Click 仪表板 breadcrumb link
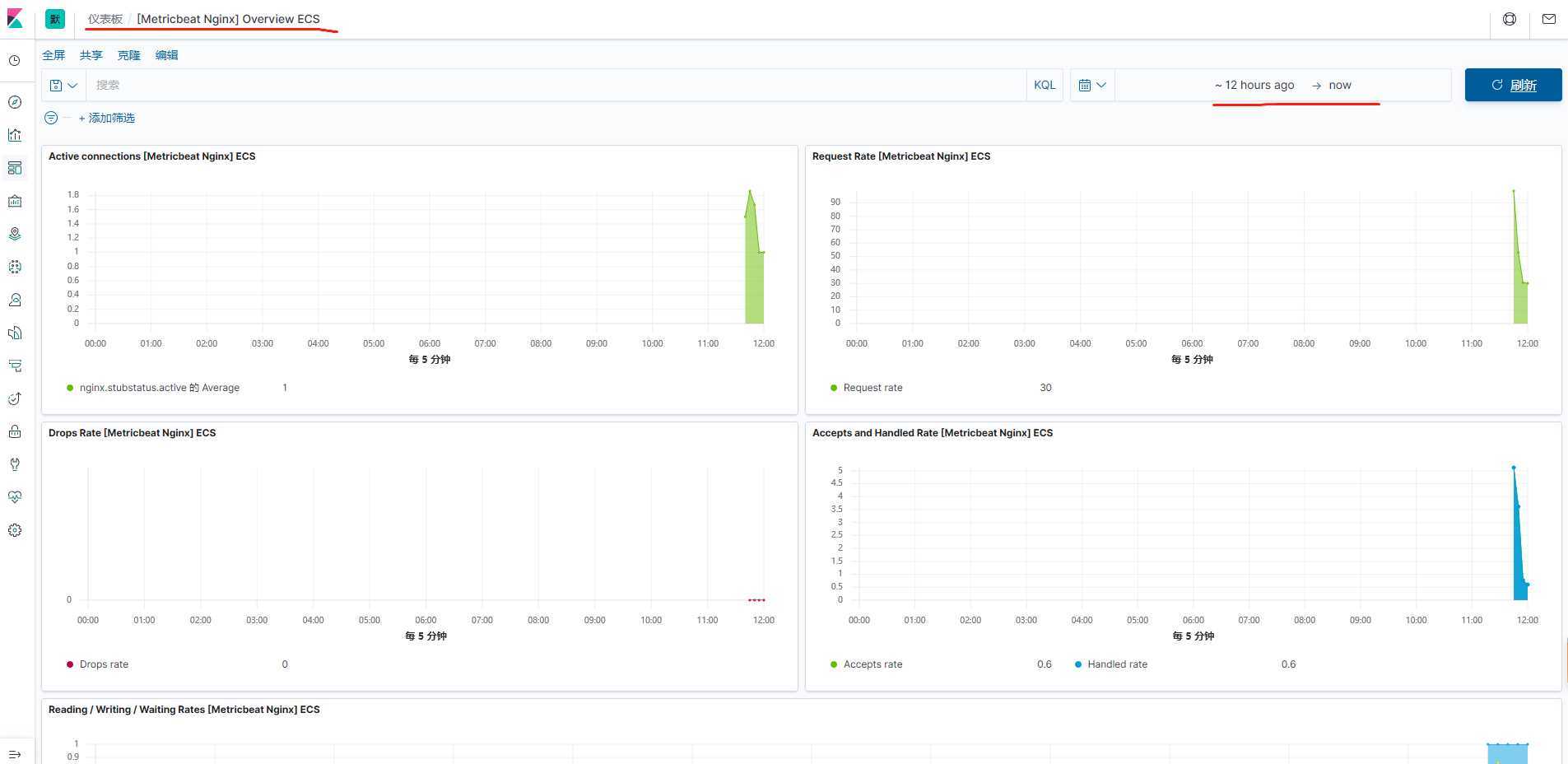 pos(105,19)
